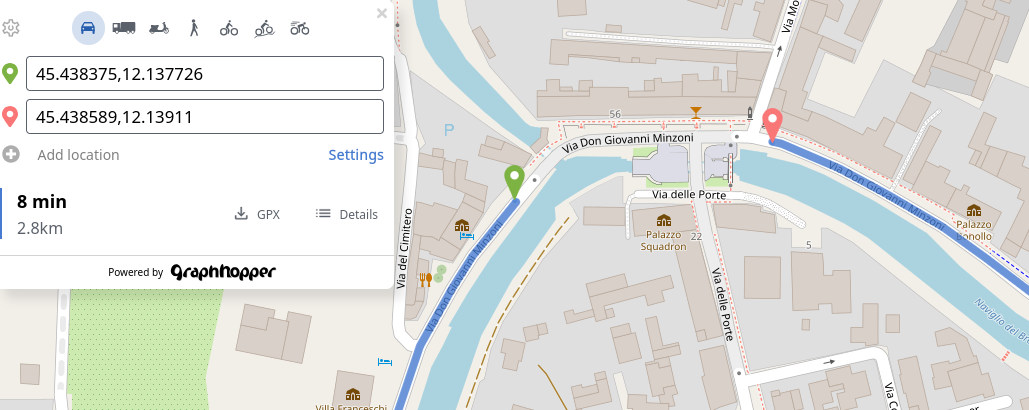Screen dimensions: 1029x410
Task: Edit the start coordinates field
Action: (205, 73)
